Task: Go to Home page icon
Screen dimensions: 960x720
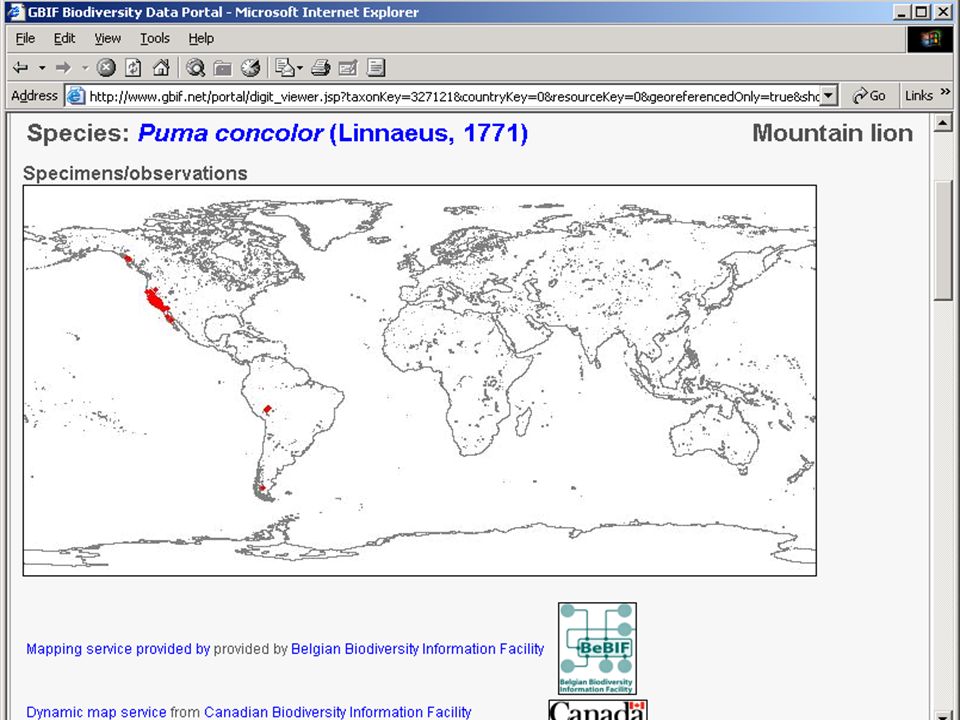Action: 161,67
